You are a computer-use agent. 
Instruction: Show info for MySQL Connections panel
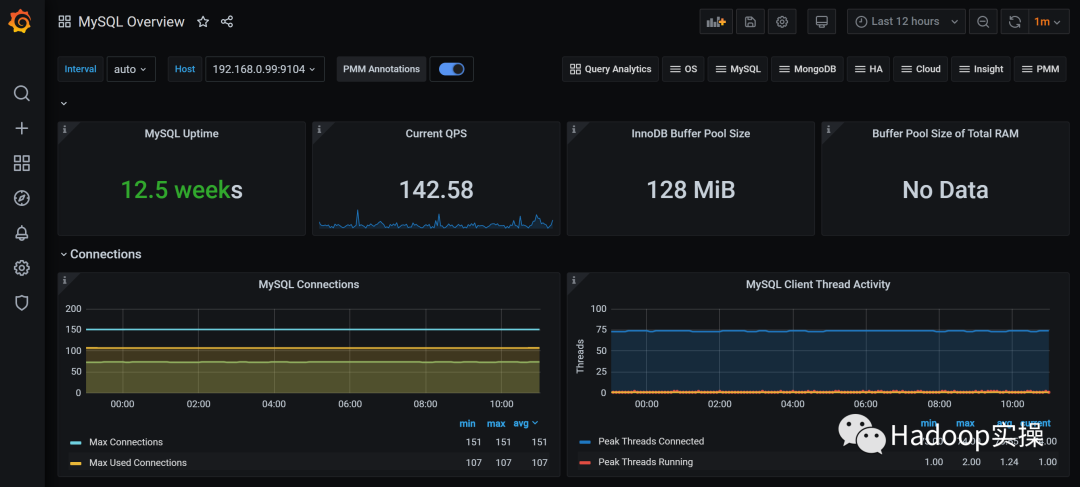pyautogui.click(x=64, y=280)
